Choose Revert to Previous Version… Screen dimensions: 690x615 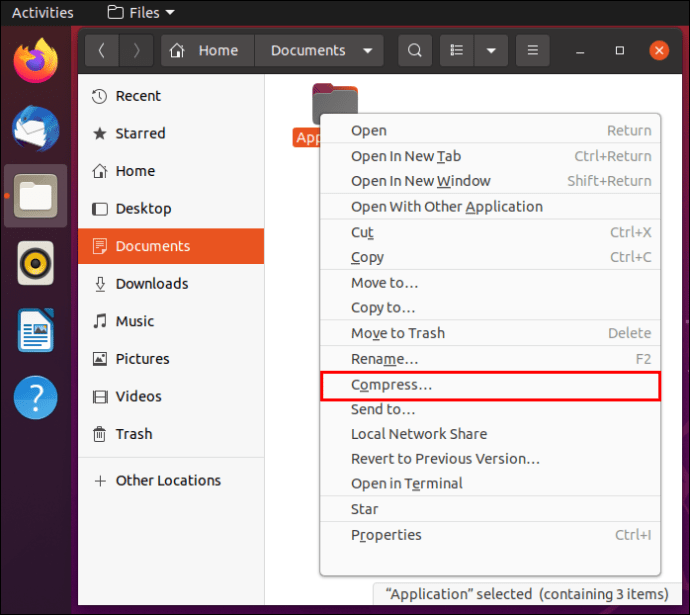490,459
